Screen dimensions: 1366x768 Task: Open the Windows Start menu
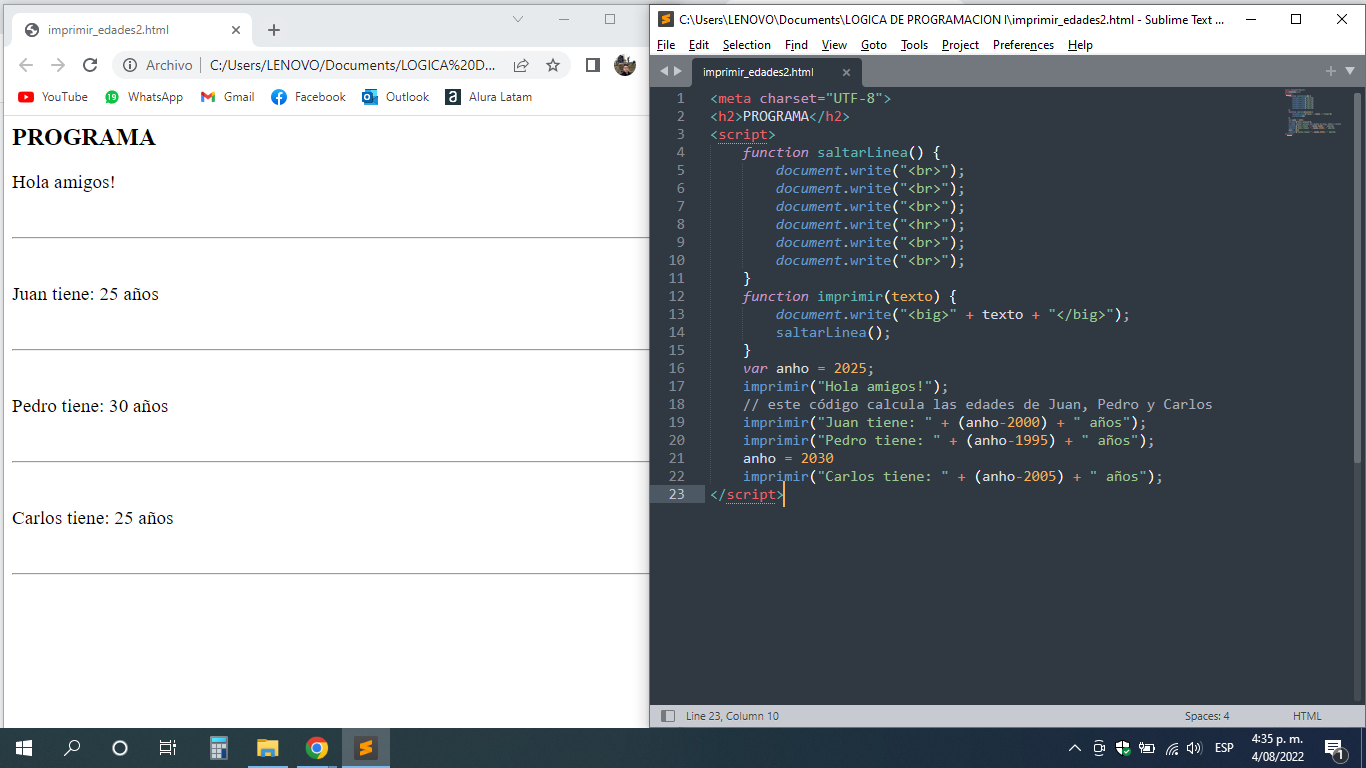pyautogui.click(x=24, y=748)
